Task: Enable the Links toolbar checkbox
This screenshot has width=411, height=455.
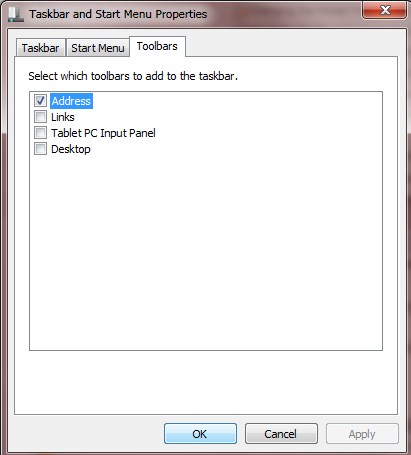Action: click(40, 117)
